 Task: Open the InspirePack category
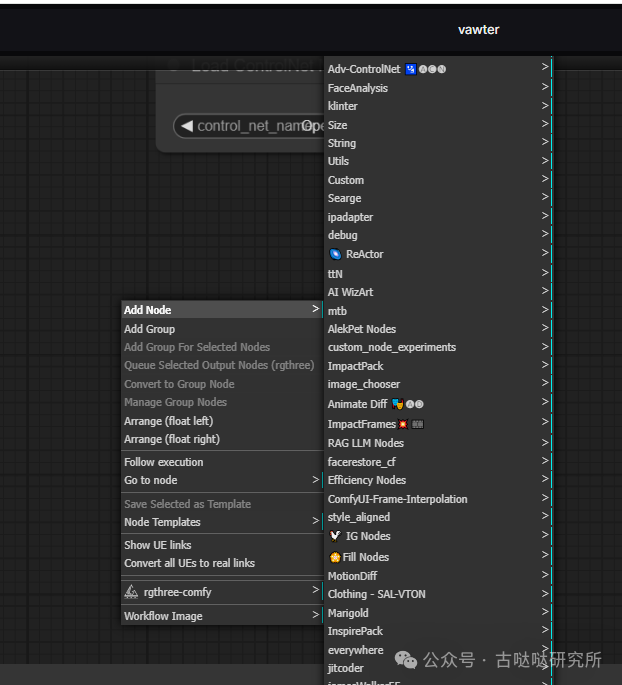click(x=438, y=631)
